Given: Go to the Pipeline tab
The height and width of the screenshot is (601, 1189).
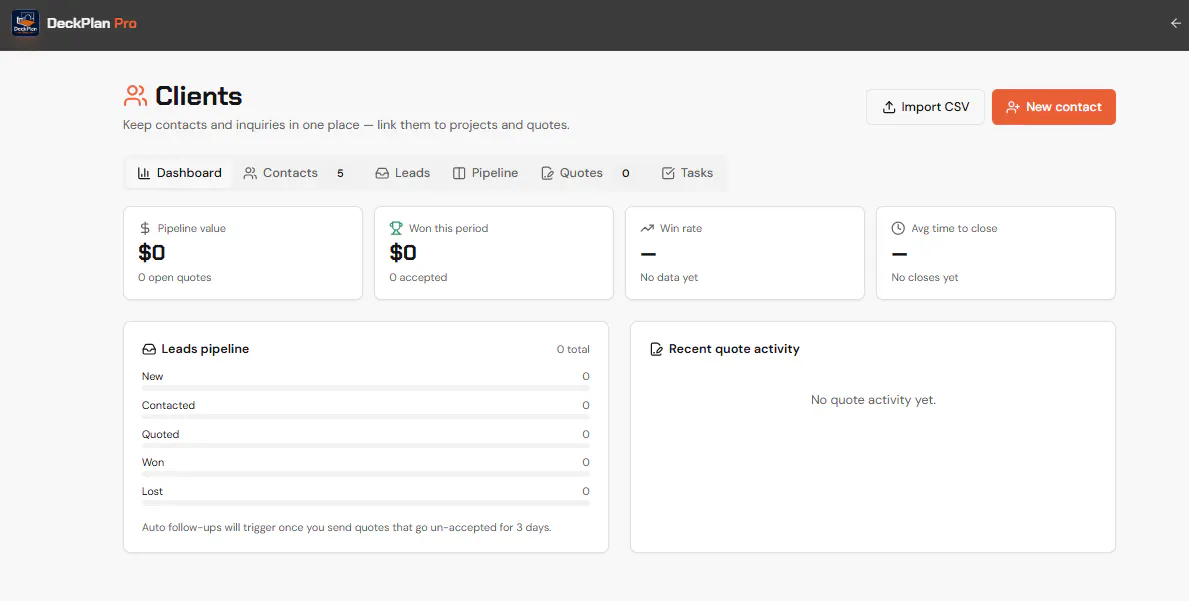Looking at the screenshot, I should click(485, 173).
